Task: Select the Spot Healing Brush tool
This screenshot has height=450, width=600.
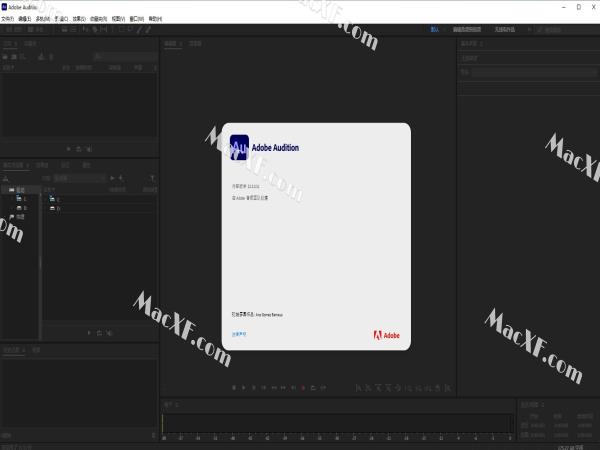Action: click(148, 29)
